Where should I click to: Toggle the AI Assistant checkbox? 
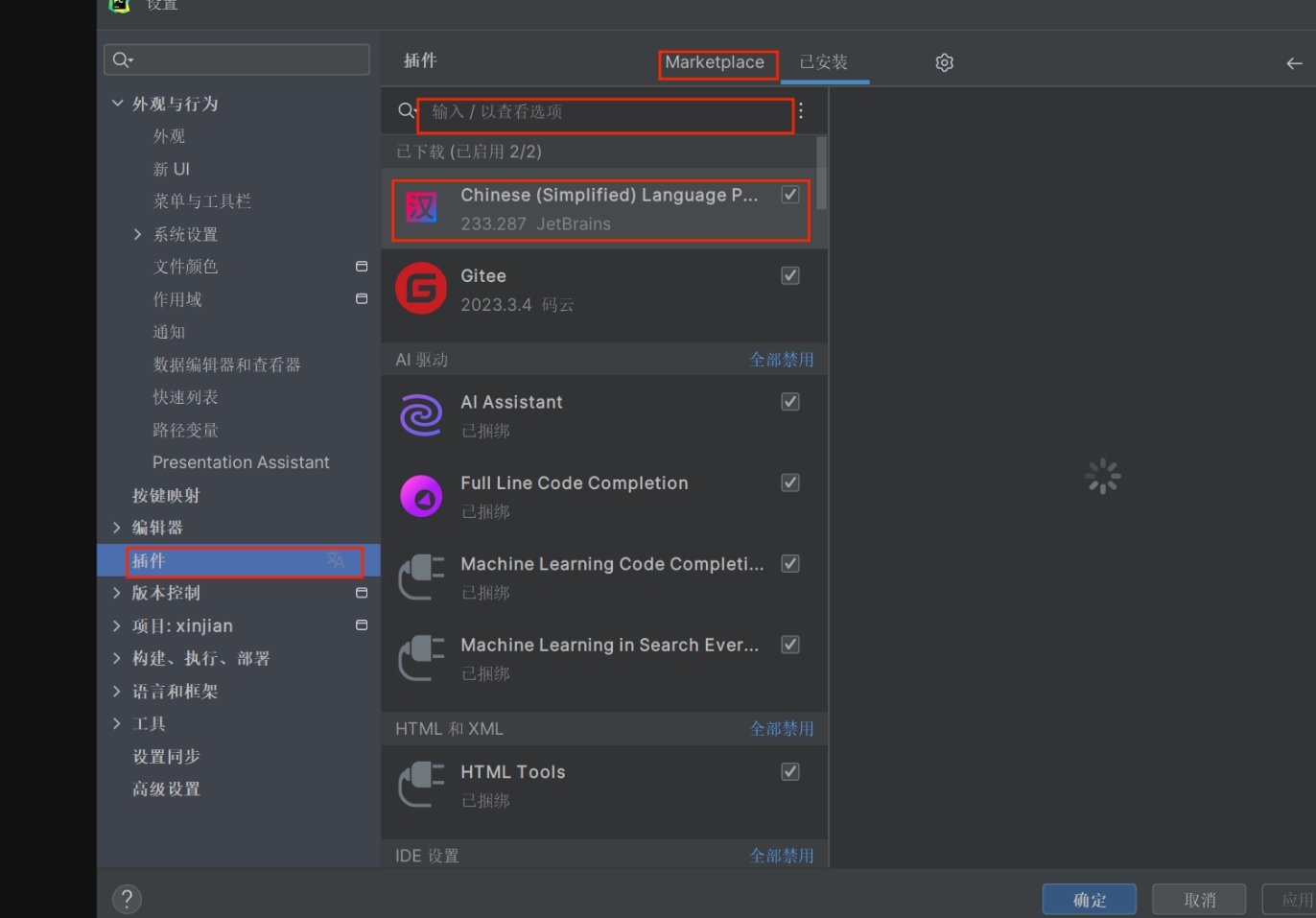pos(790,402)
